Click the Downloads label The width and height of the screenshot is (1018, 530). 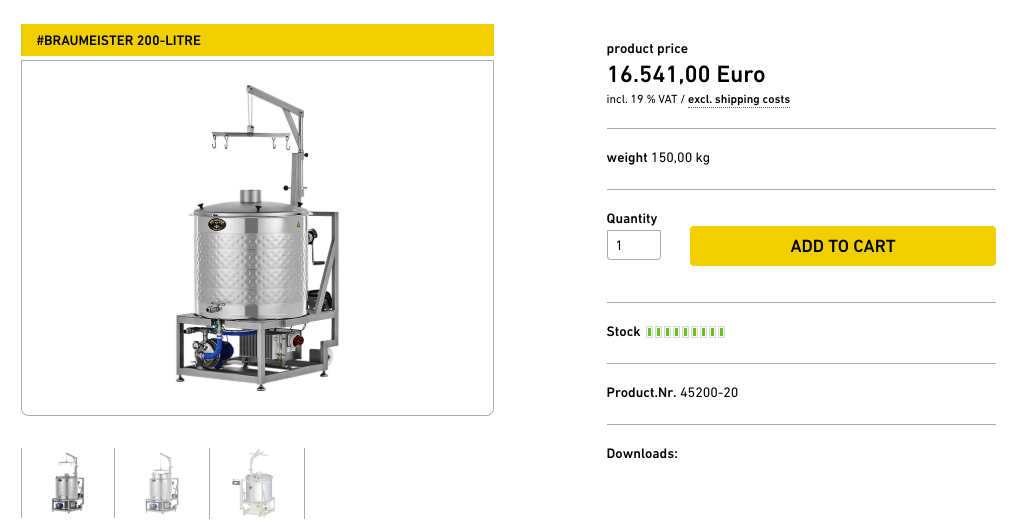642,454
